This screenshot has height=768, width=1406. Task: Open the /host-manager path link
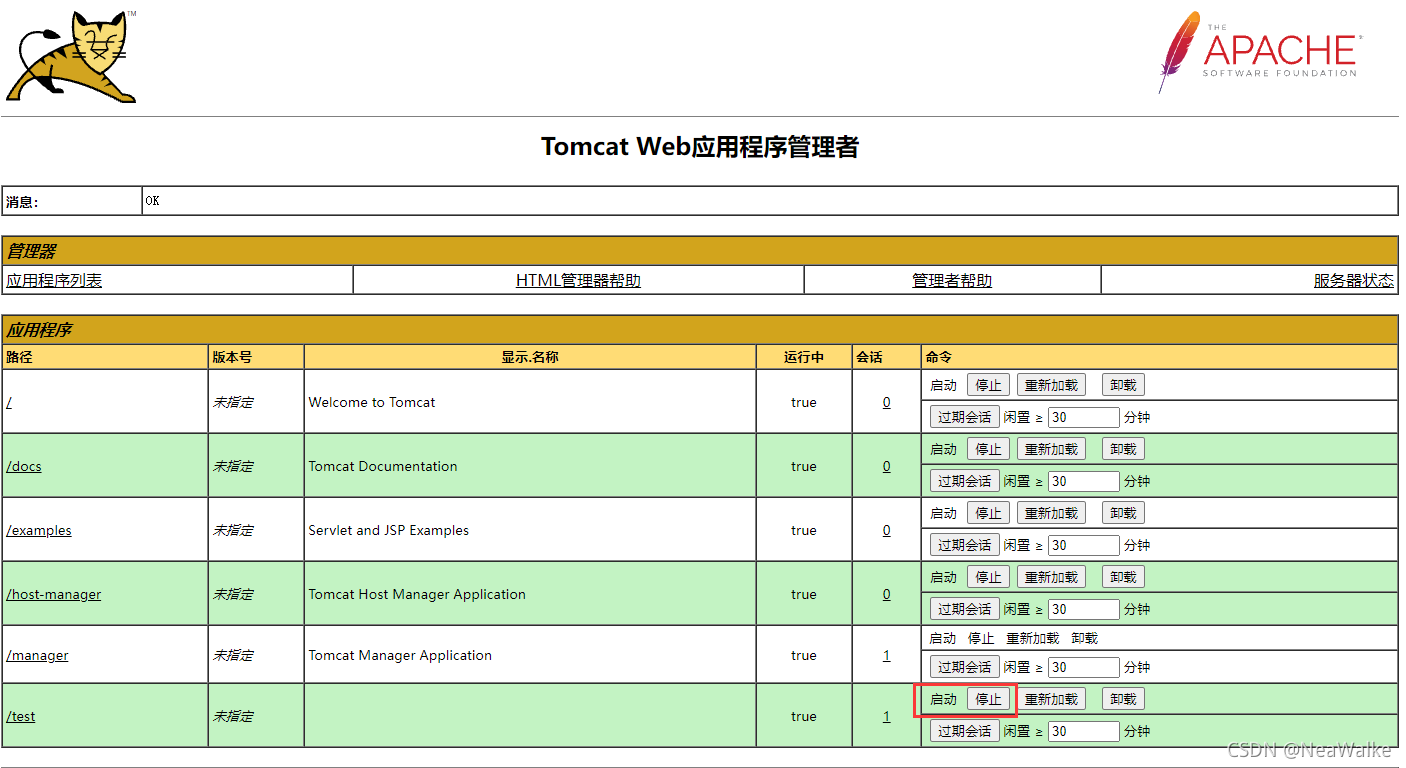click(54, 594)
